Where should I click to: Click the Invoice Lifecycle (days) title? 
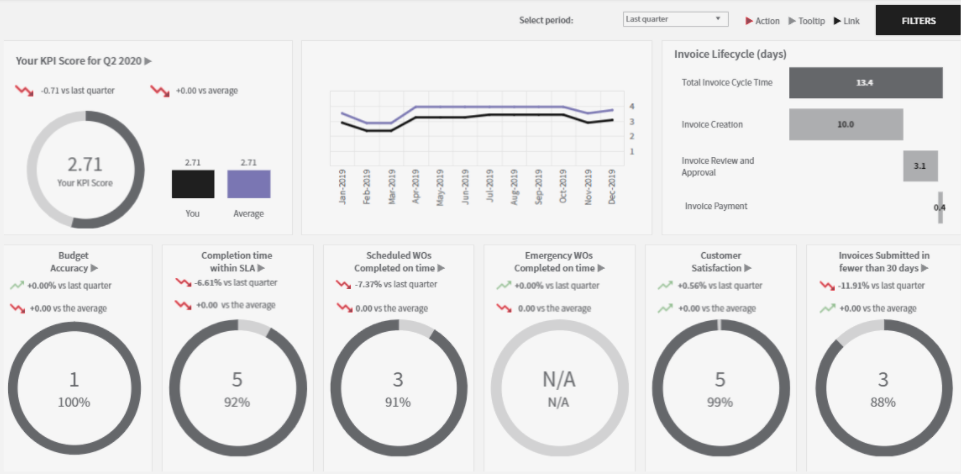pyautogui.click(x=731, y=54)
